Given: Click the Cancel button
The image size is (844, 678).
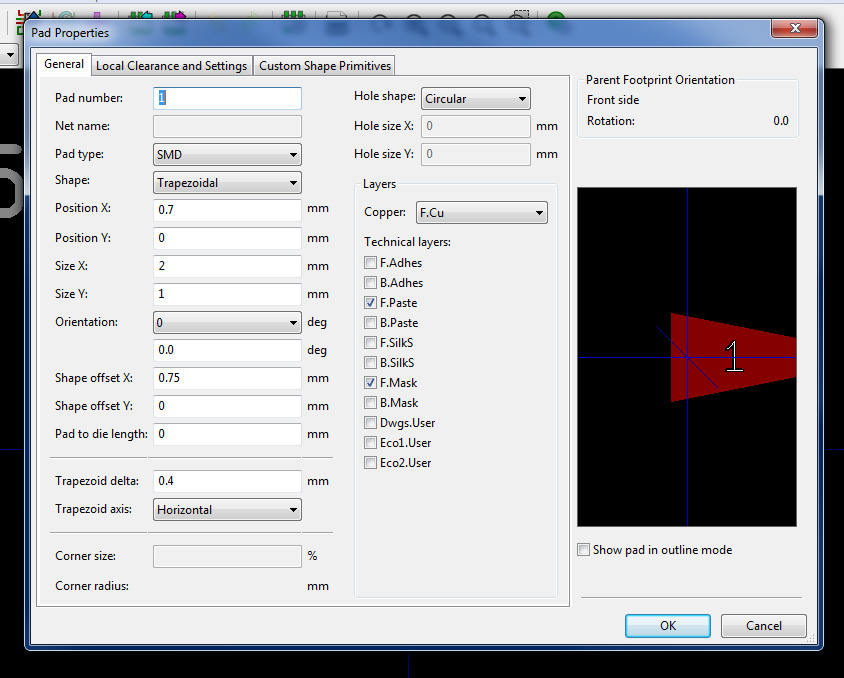Looking at the screenshot, I should (x=764, y=626).
